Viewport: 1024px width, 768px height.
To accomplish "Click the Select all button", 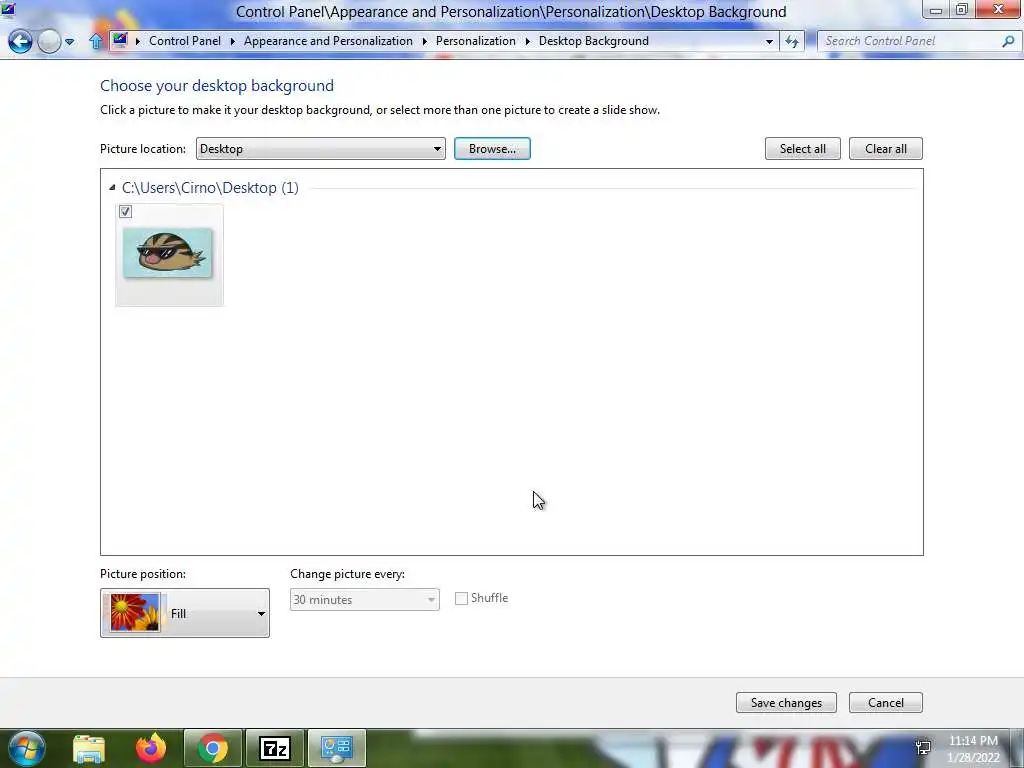I will (803, 149).
